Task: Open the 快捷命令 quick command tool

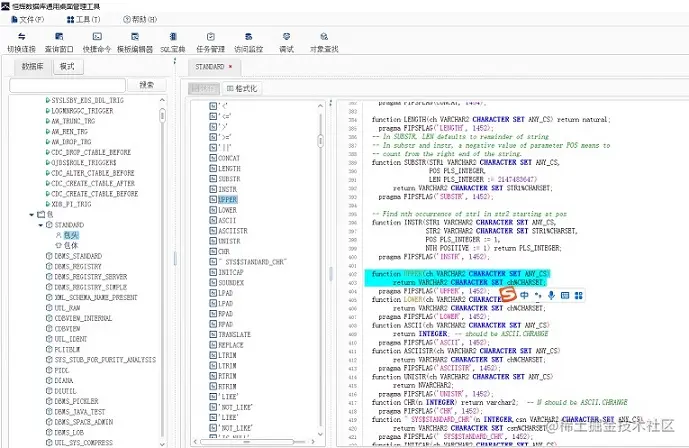Action: point(97,42)
